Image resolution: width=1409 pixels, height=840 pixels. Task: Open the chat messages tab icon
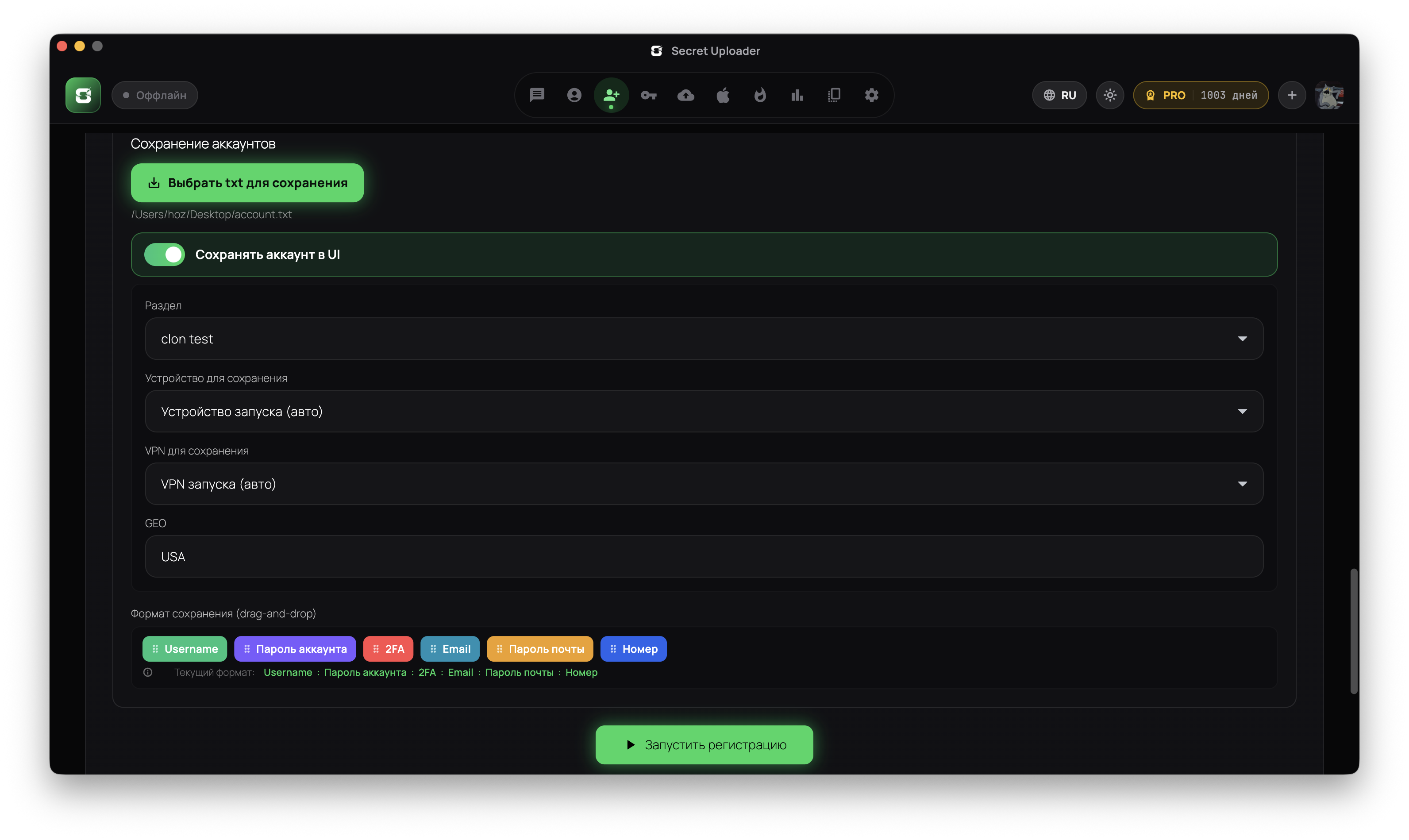536,95
